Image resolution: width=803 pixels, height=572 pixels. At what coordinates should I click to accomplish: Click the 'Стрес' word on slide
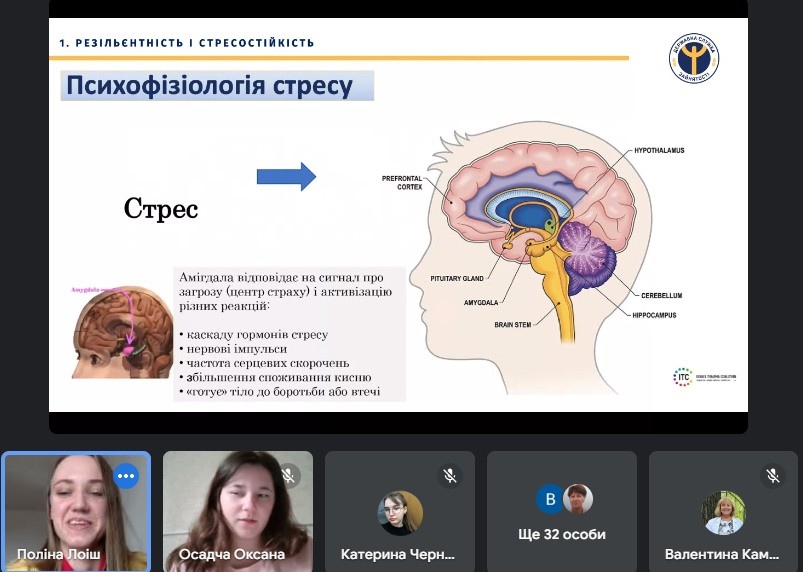pyautogui.click(x=161, y=209)
